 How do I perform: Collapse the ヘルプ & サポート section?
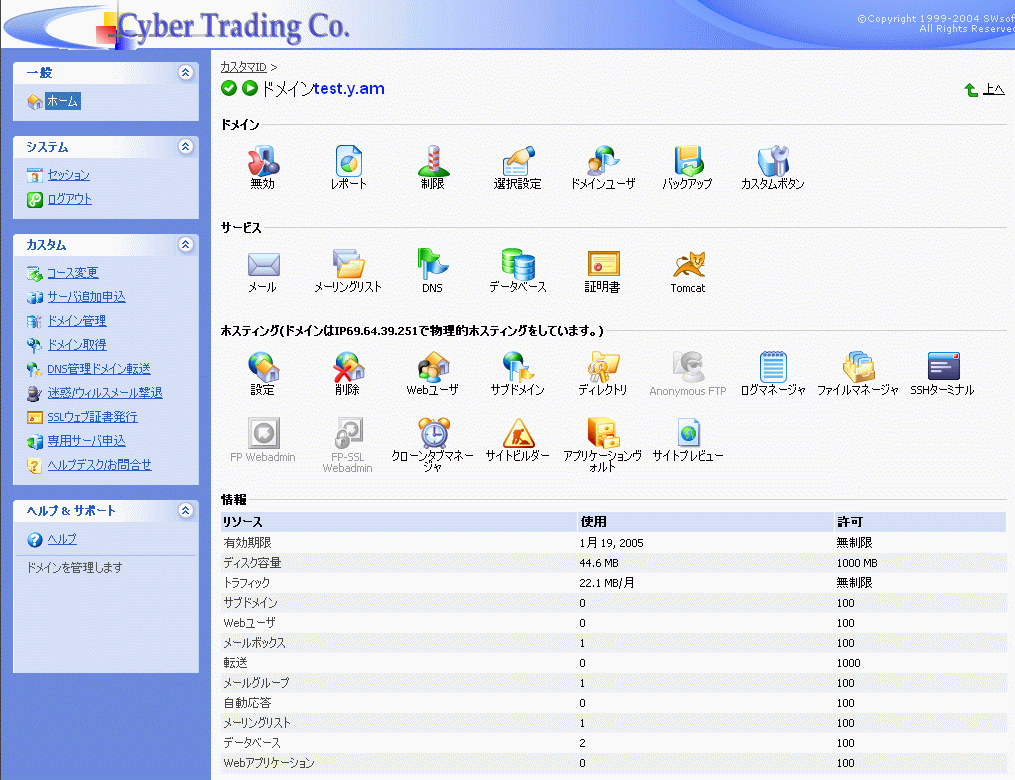(x=185, y=511)
